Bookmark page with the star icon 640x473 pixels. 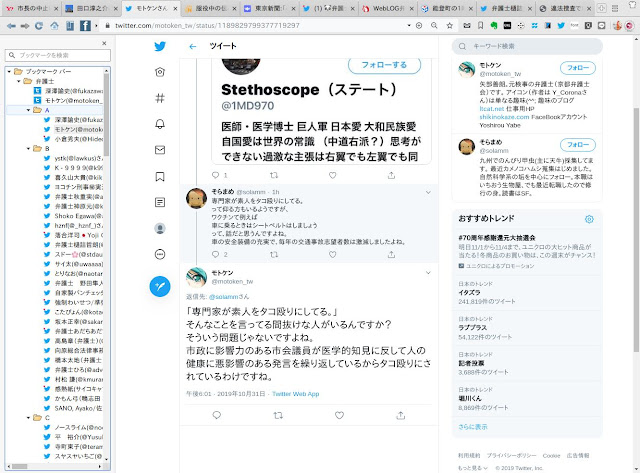tap(449, 26)
